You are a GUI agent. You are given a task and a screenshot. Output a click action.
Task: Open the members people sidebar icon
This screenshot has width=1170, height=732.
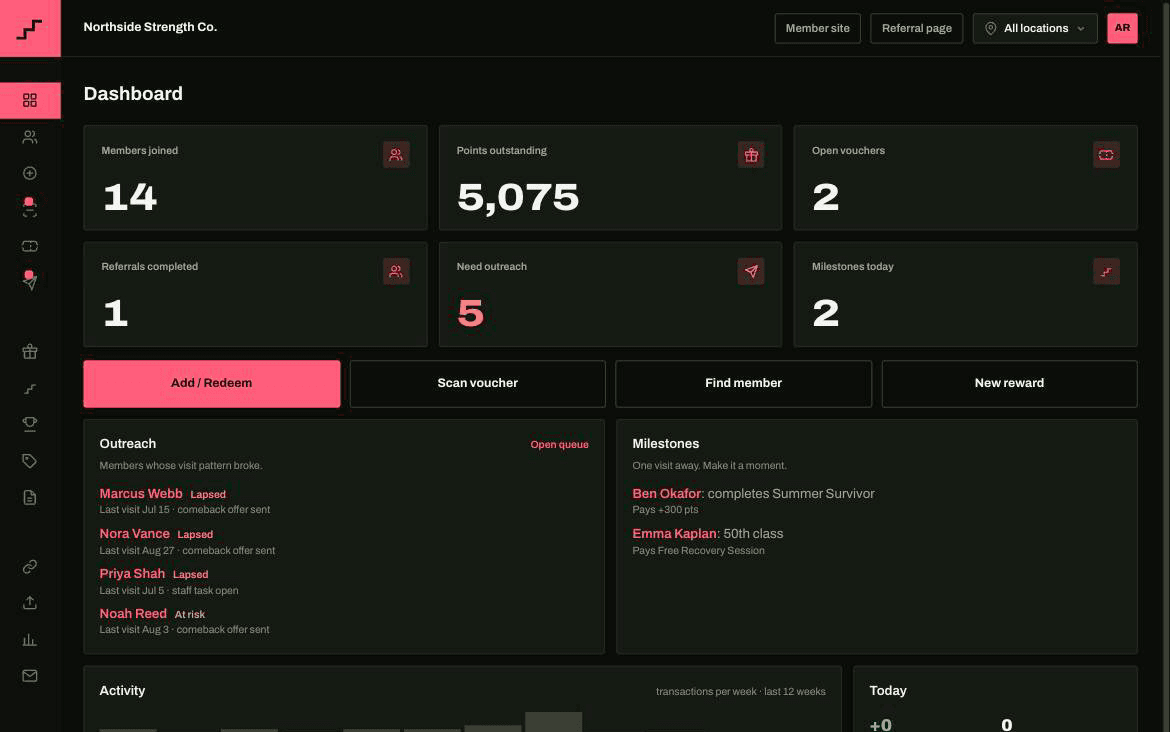pos(30,137)
